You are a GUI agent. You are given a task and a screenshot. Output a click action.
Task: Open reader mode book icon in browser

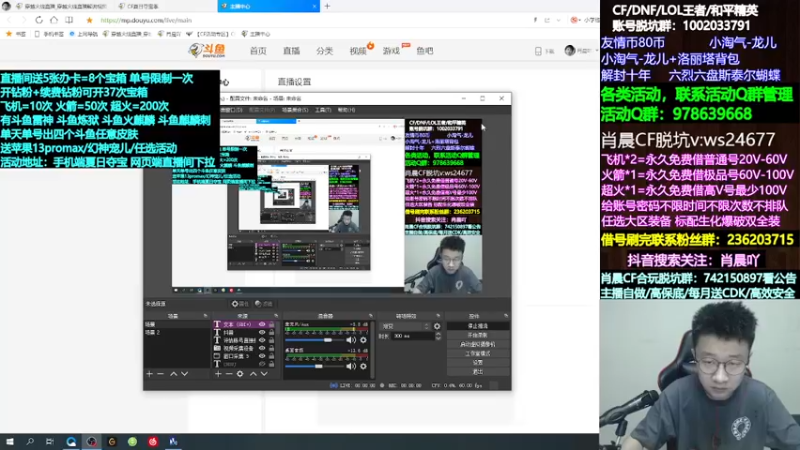pyautogui.click(x=69, y=20)
